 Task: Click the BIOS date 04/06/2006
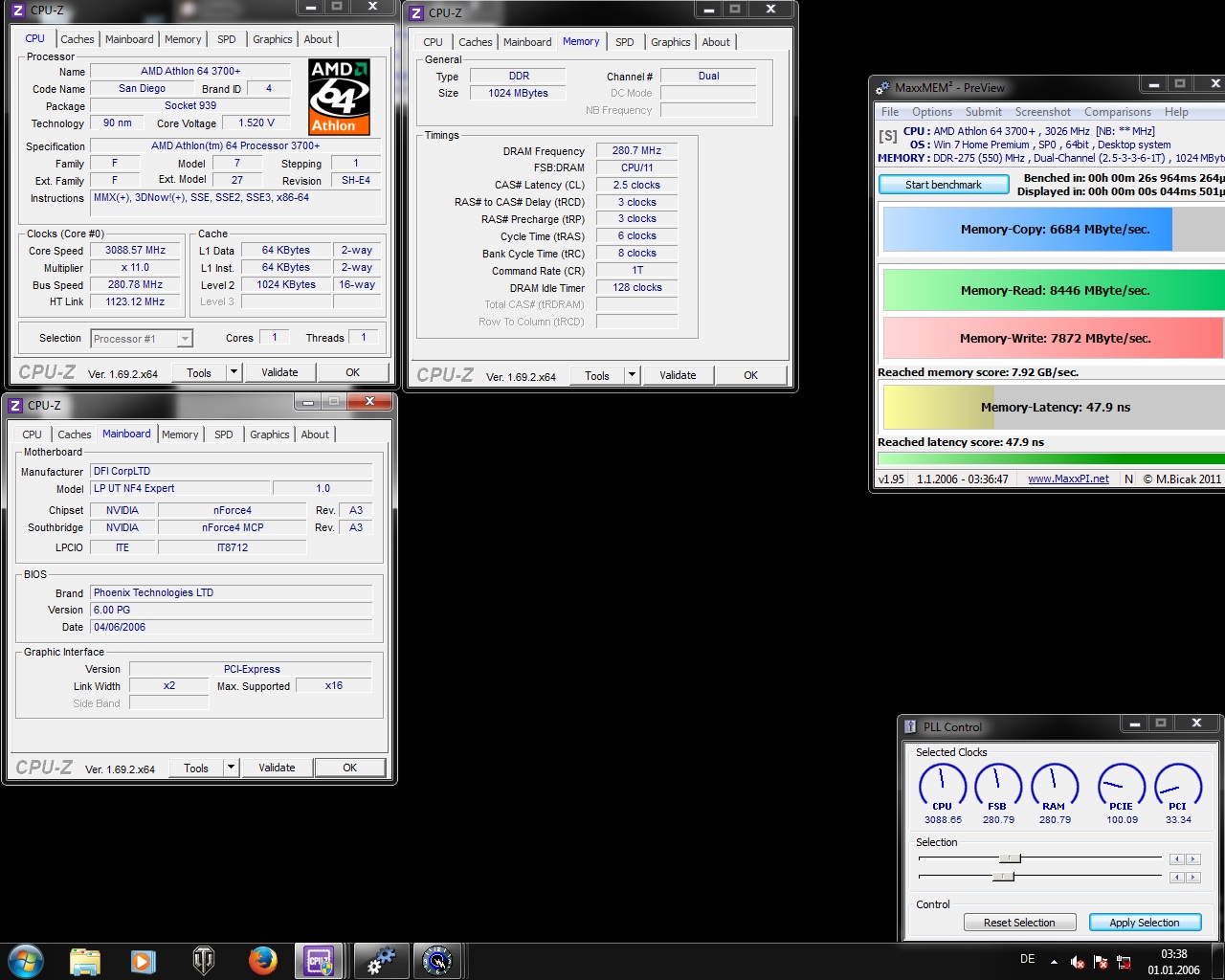pos(231,627)
